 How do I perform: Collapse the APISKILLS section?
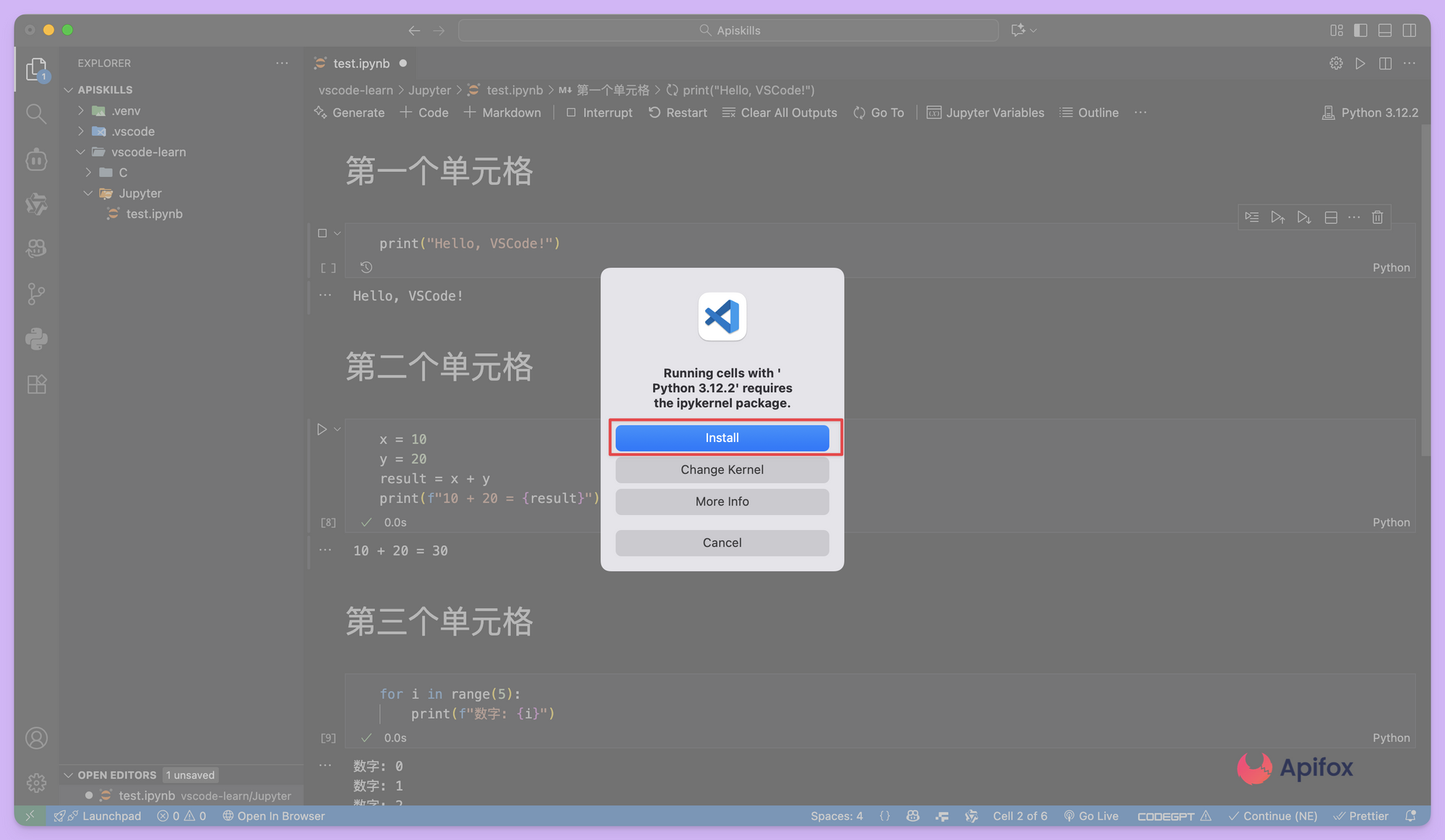[x=69, y=89]
